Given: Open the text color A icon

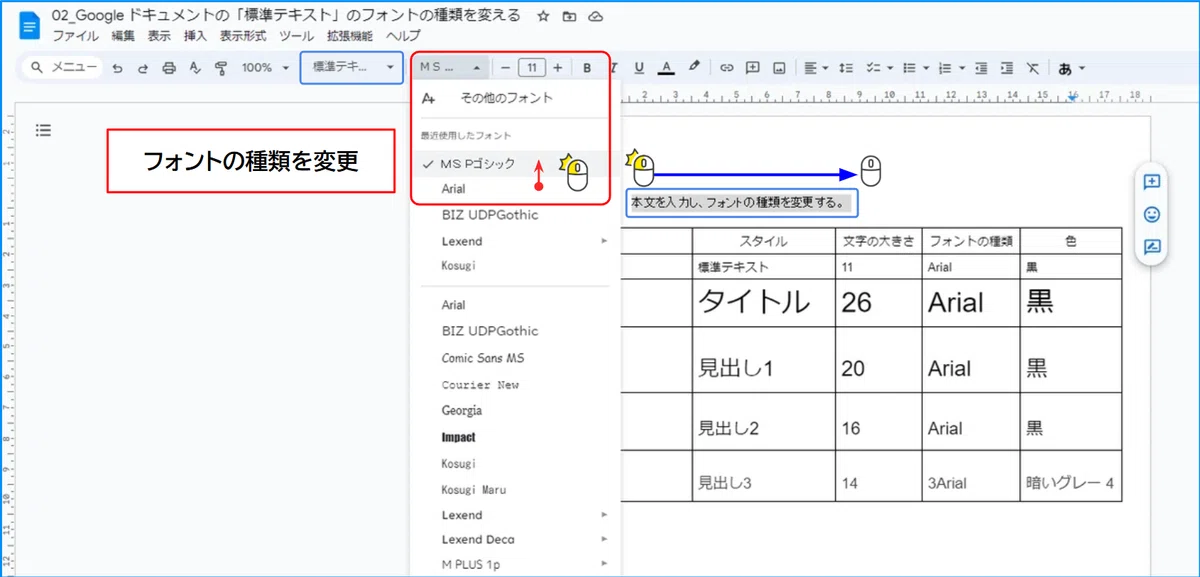Looking at the screenshot, I should (x=667, y=68).
